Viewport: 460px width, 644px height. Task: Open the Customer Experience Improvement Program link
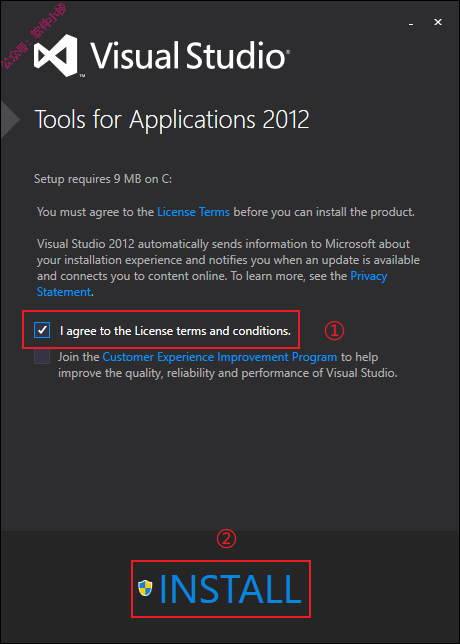coord(220,357)
